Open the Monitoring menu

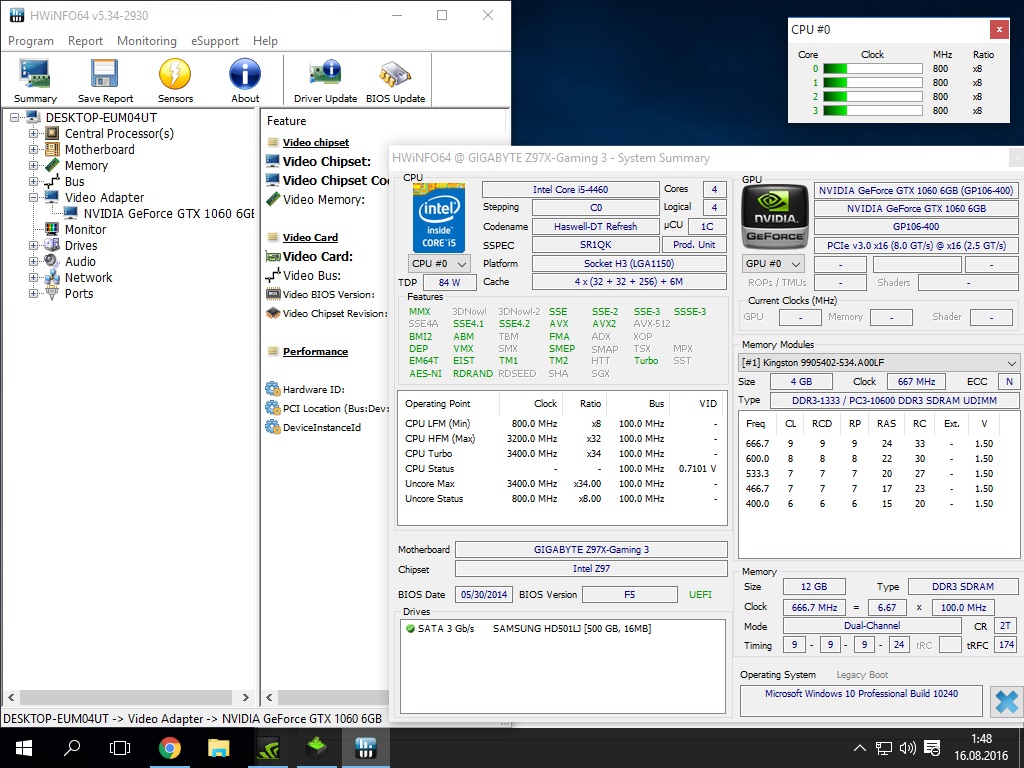click(x=146, y=41)
